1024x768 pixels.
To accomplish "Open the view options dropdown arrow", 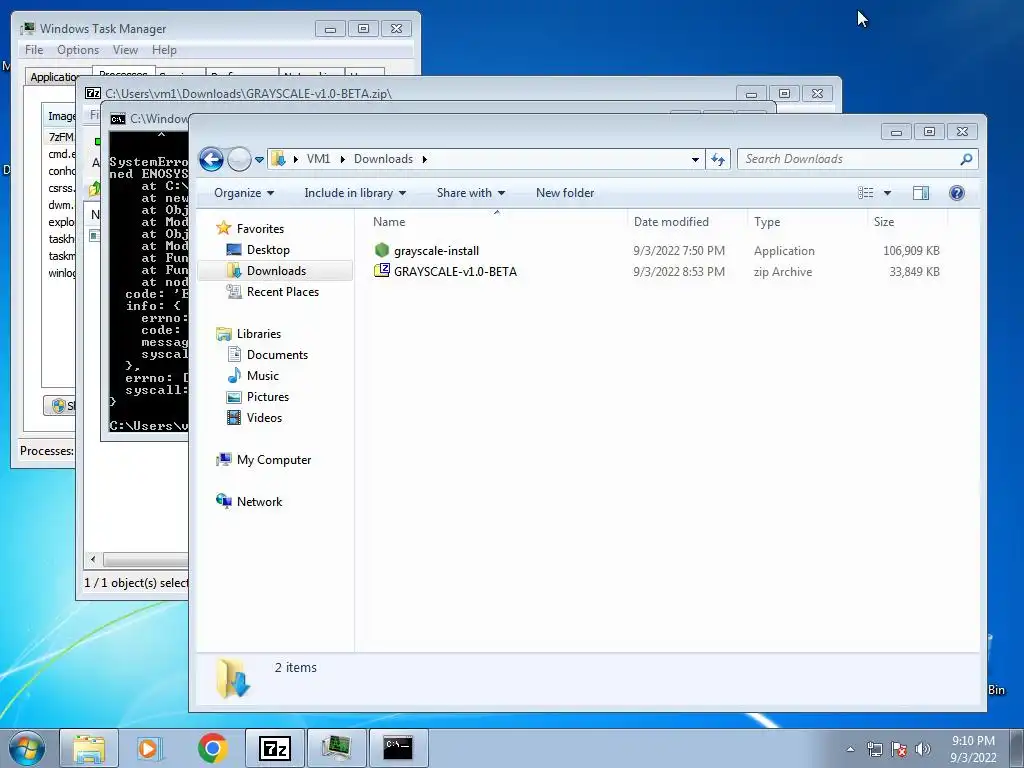I will coord(888,193).
